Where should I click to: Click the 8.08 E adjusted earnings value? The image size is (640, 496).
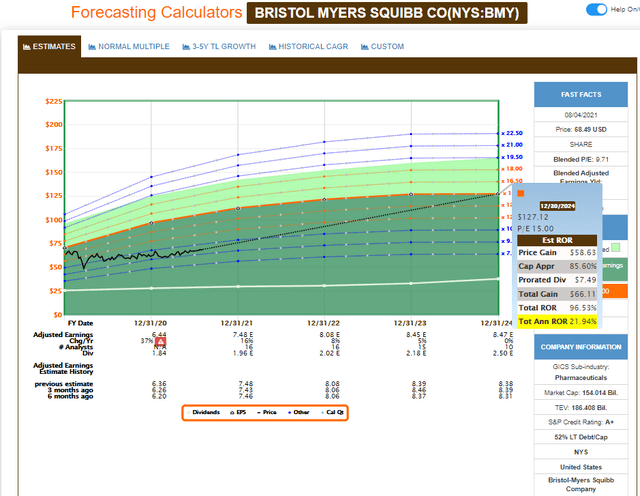pyautogui.click(x=330, y=335)
